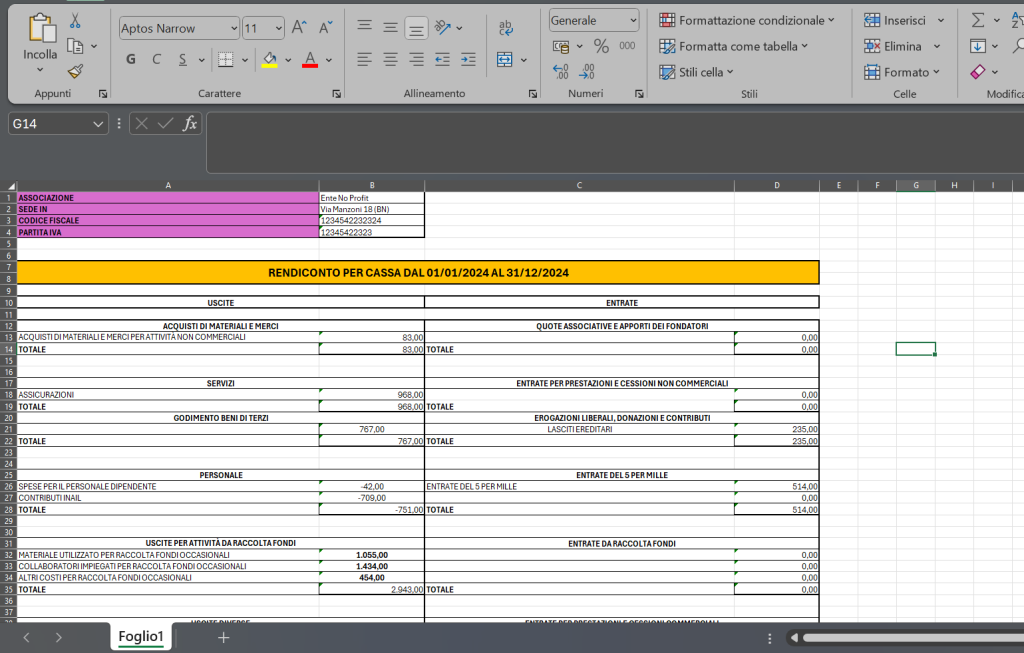Screen dimensions: 1024x653
Task: Click the increase font size icon
Action: click(299, 28)
